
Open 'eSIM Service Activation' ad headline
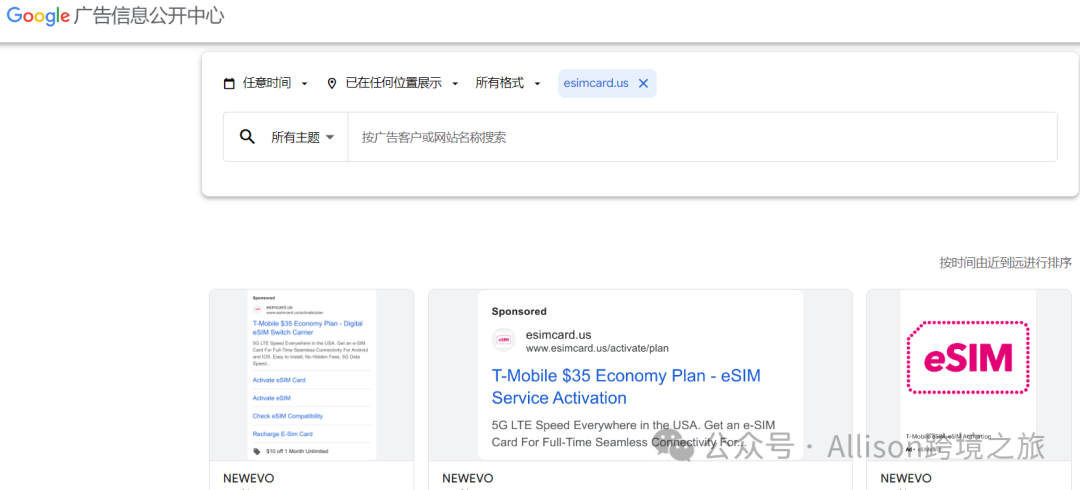coord(626,387)
